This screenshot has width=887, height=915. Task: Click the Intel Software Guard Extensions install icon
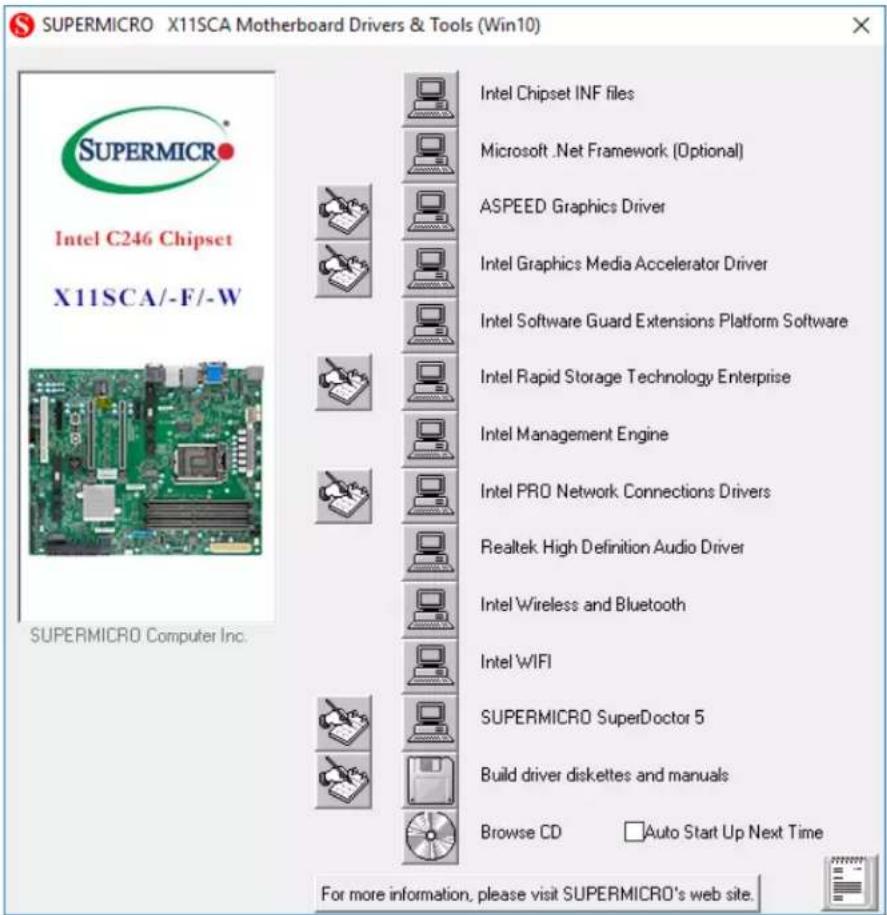(x=430, y=325)
